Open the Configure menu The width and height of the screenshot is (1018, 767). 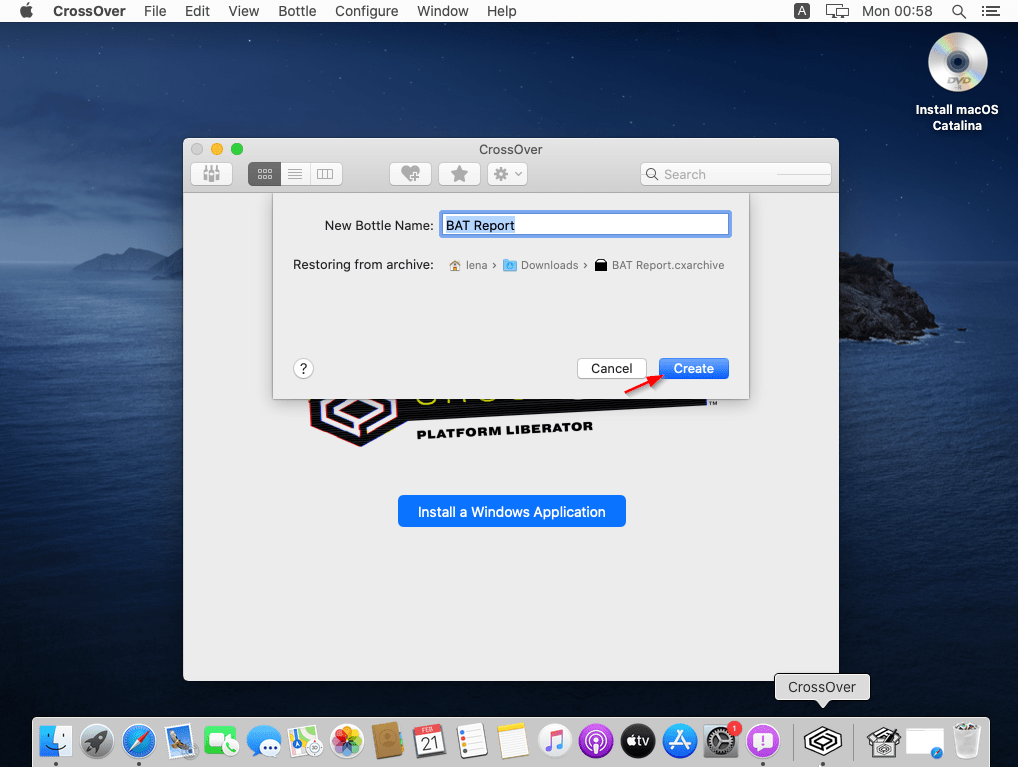click(x=367, y=11)
